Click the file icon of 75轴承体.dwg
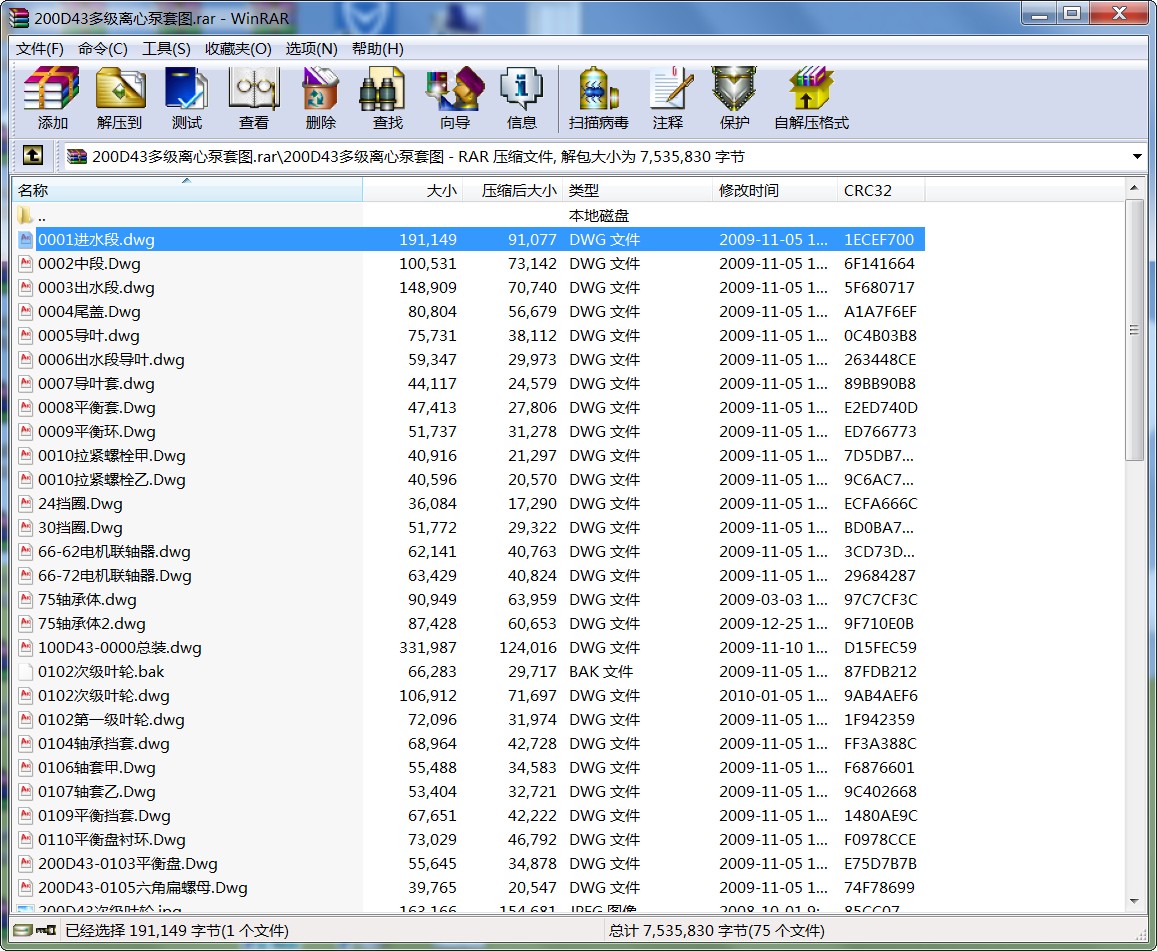Screen dimensions: 1157x951 pyautogui.click(x=26, y=599)
